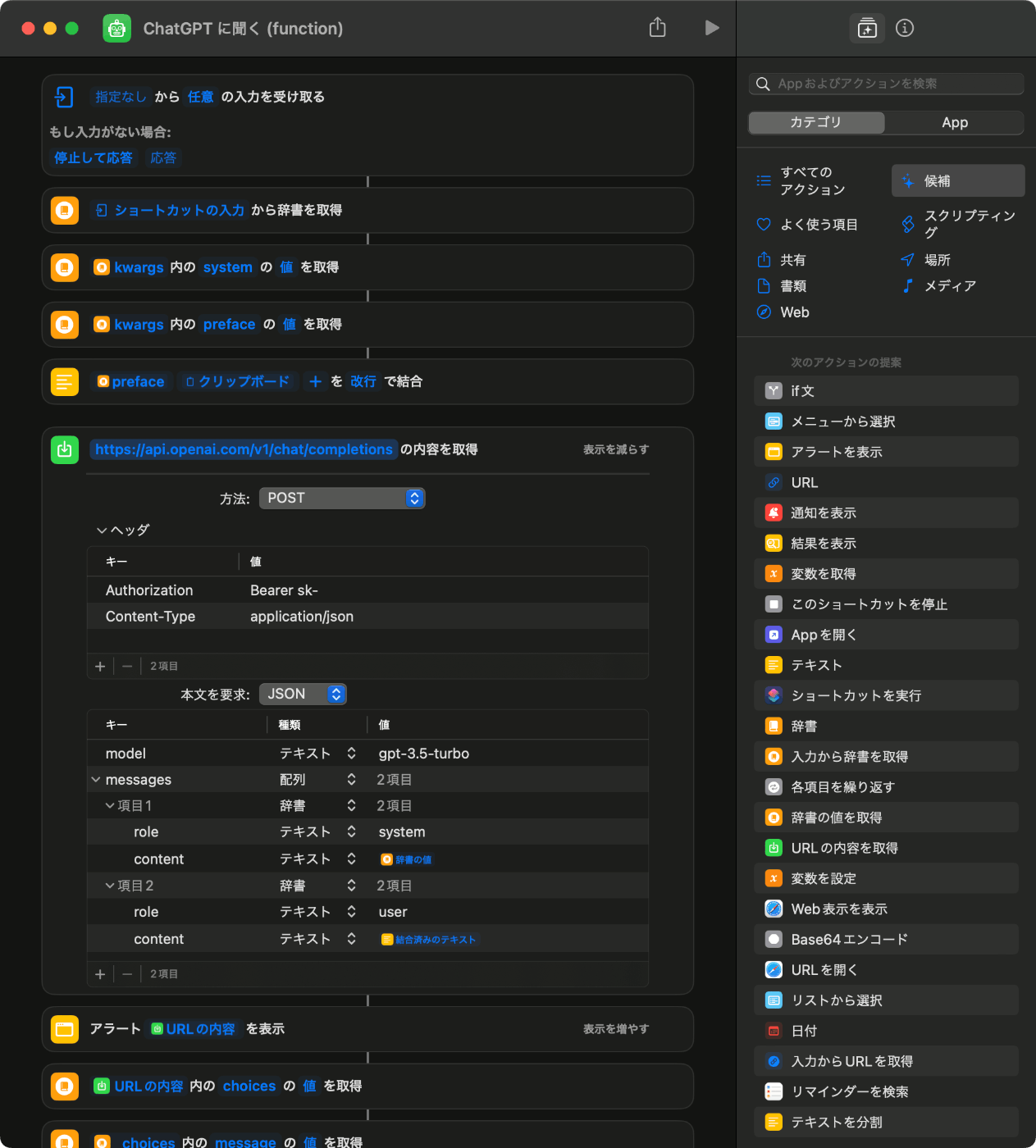This screenshot has height=1148, width=1036.
Task: Change type stepper for 項目1 row
Action: pos(351,806)
